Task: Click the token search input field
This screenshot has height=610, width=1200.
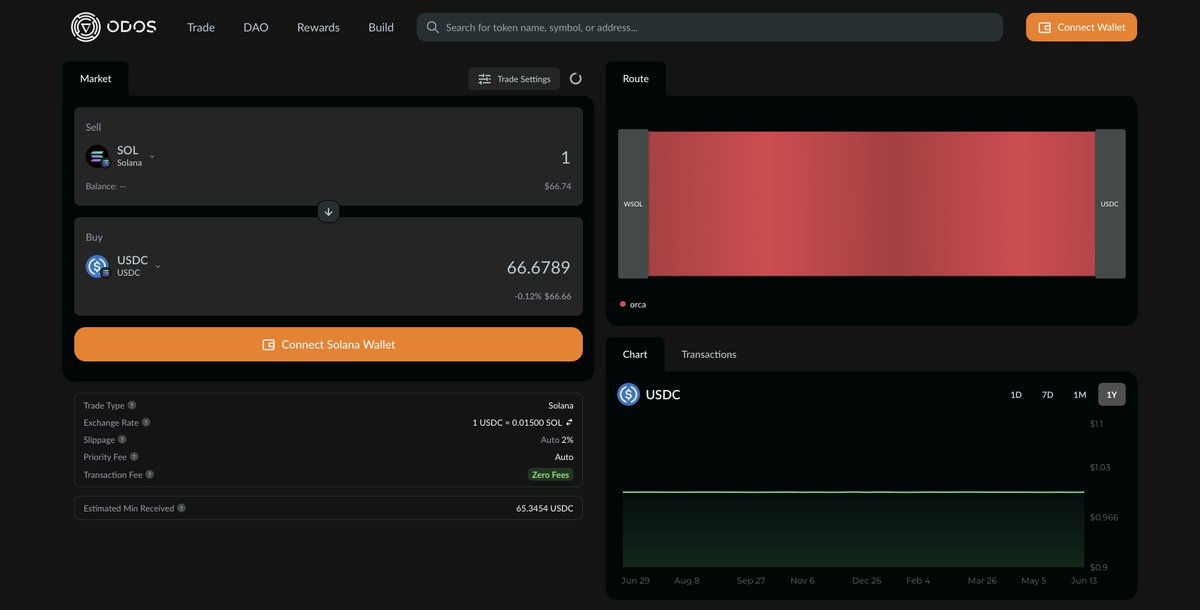Action: (x=710, y=27)
